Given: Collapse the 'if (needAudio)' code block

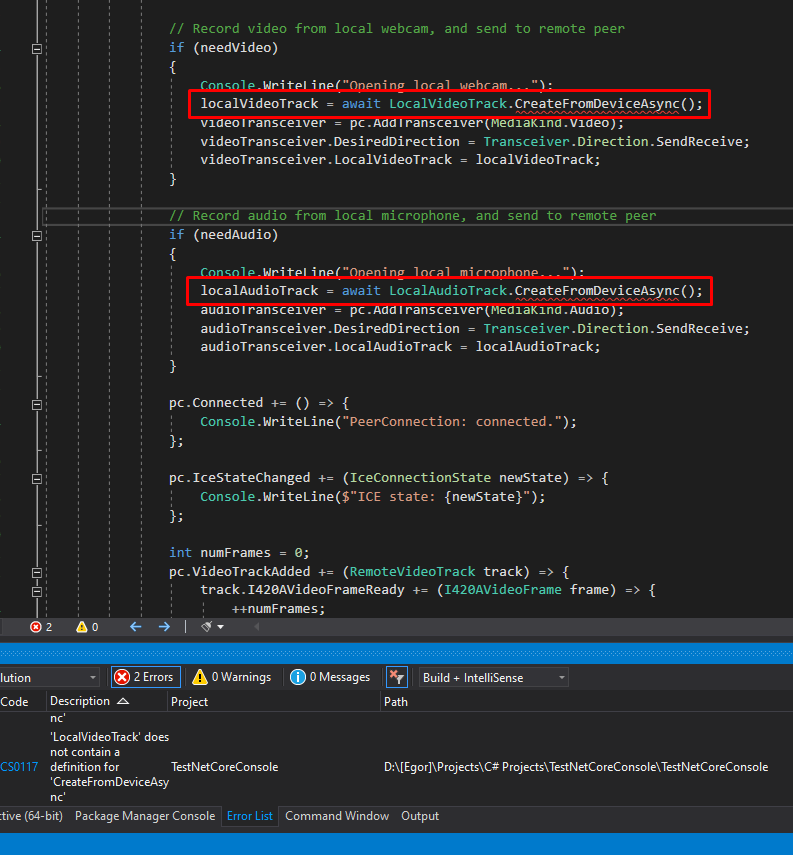Looking at the screenshot, I should [x=37, y=236].
